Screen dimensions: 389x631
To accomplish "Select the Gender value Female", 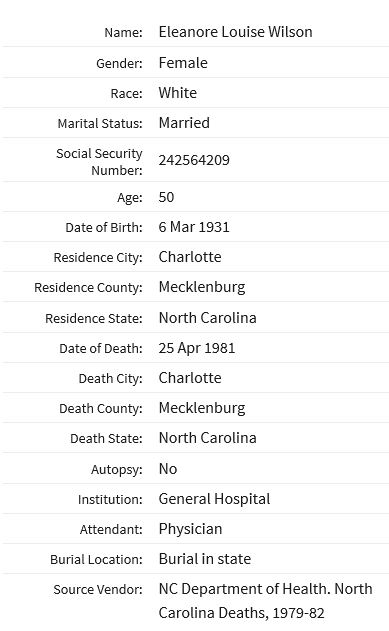I will point(183,63).
